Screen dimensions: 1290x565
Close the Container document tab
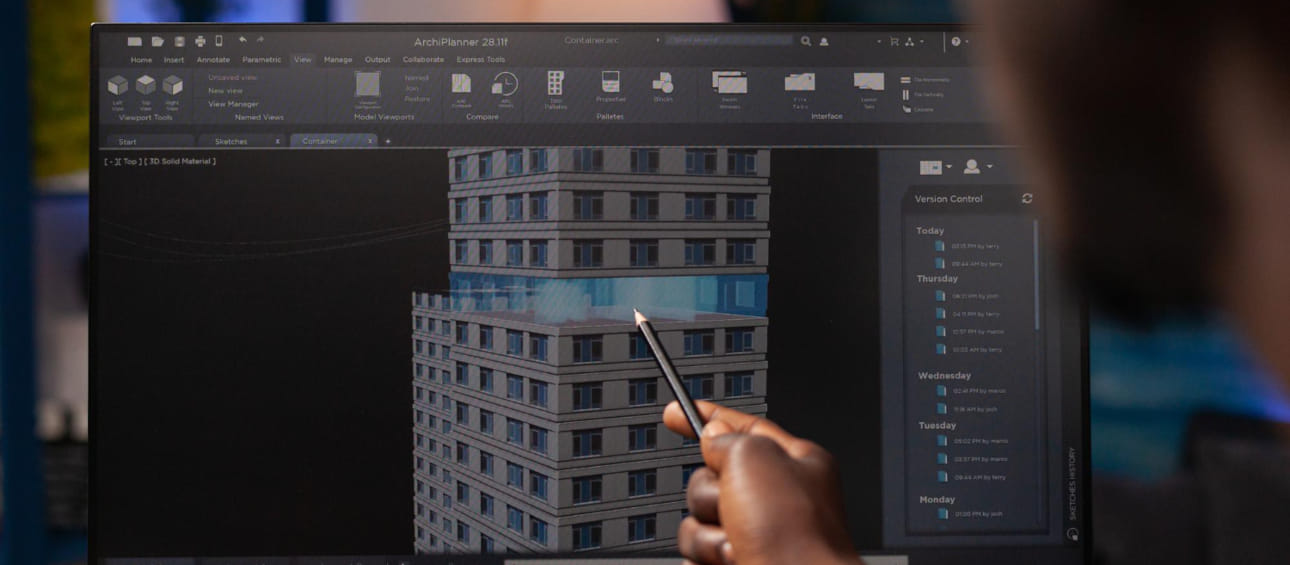coord(370,142)
